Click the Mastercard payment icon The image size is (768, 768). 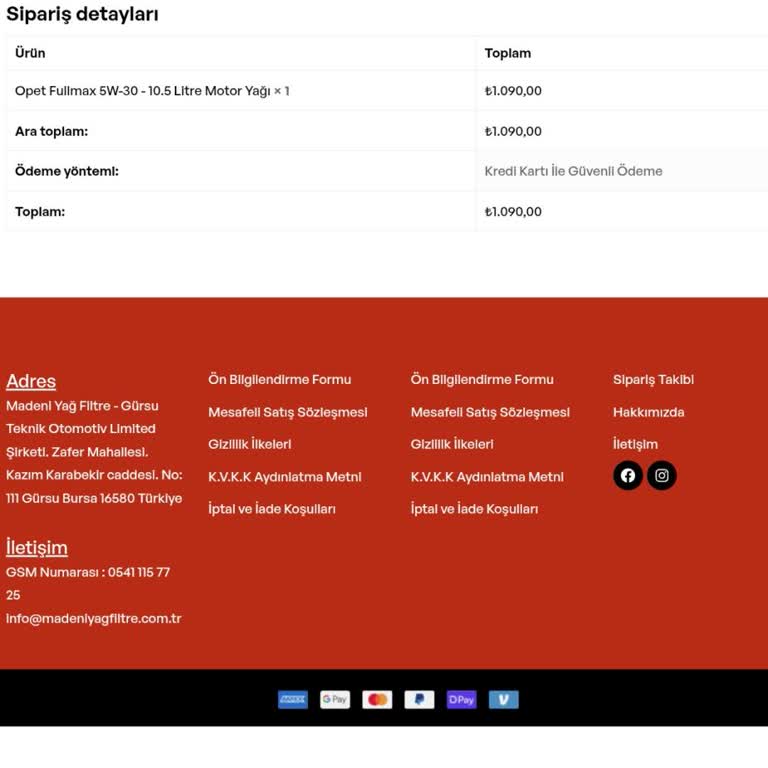pos(377,699)
